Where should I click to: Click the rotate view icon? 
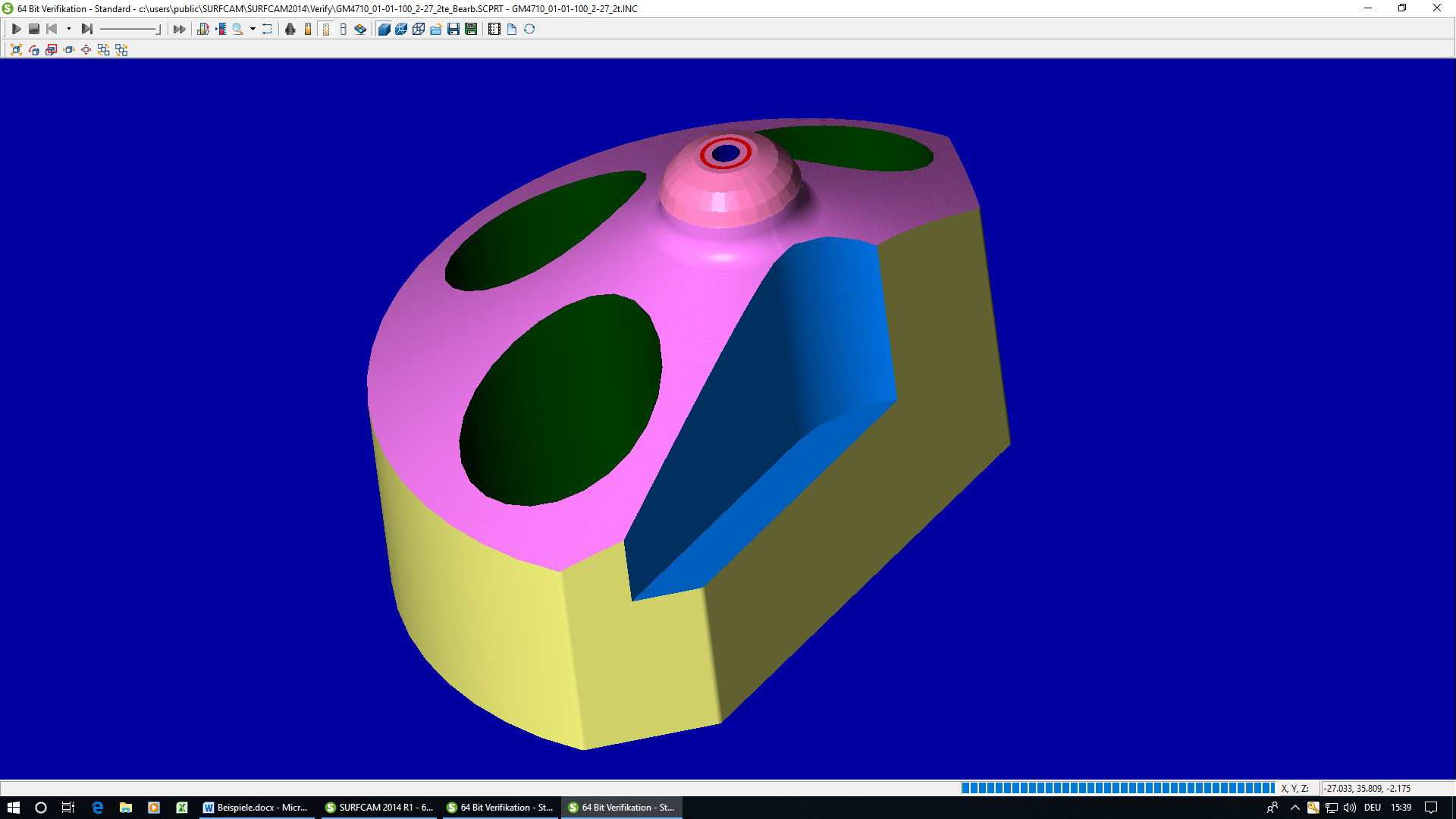(34, 49)
